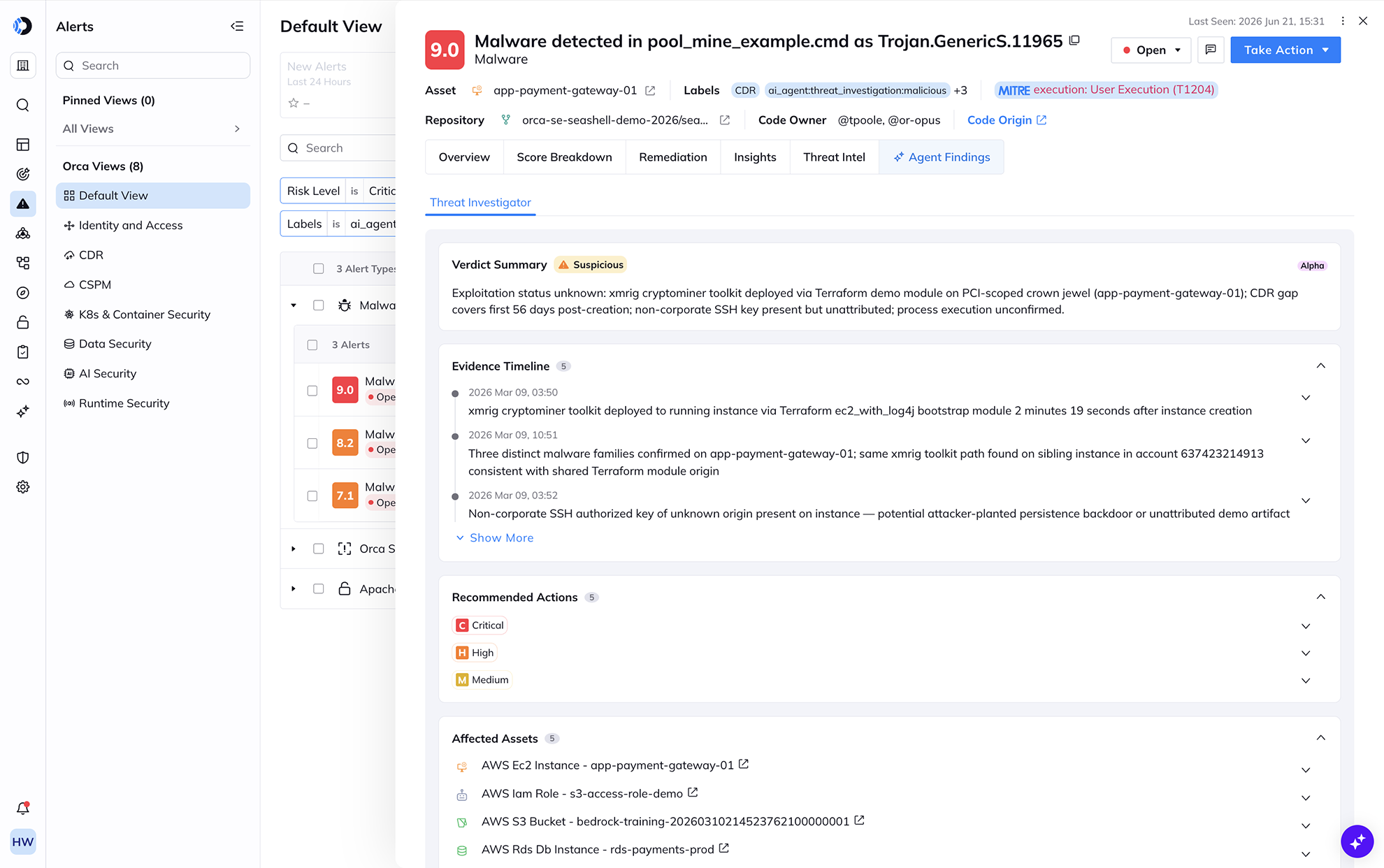
Task: Open the shield icon in left rail
Action: 22,458
